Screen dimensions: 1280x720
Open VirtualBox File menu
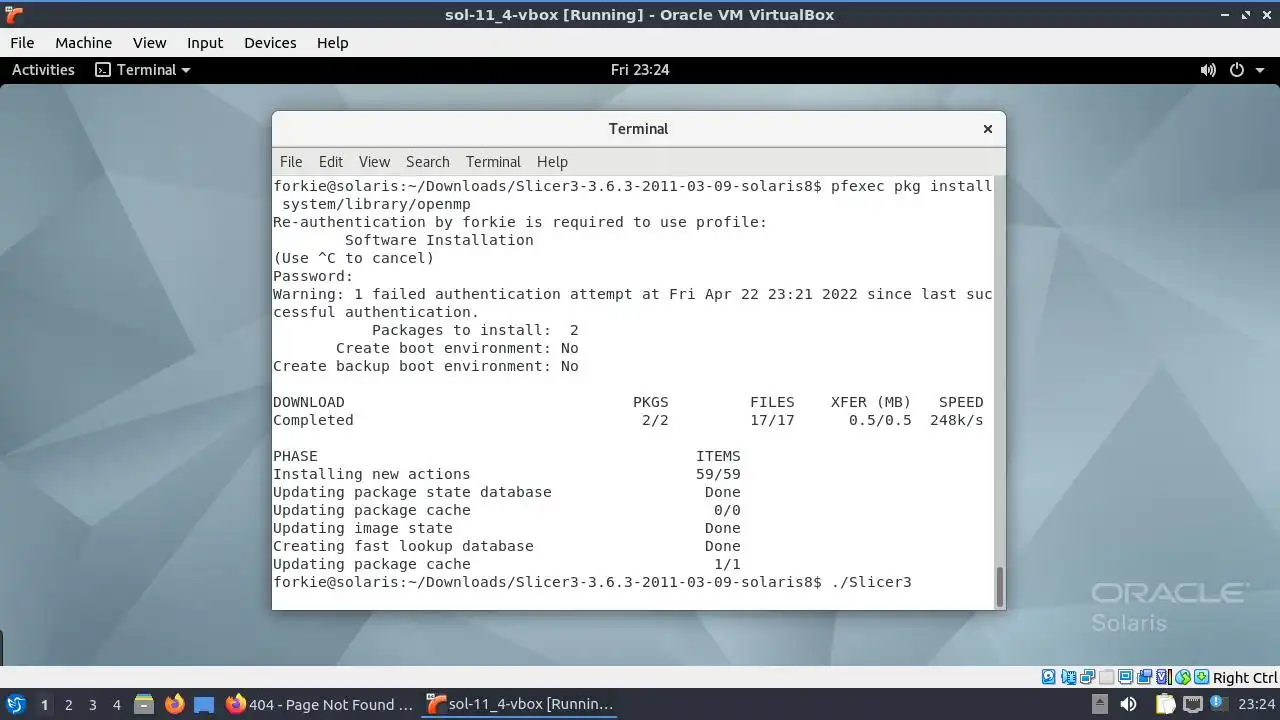pyautogui.click(x=22, y=43)
